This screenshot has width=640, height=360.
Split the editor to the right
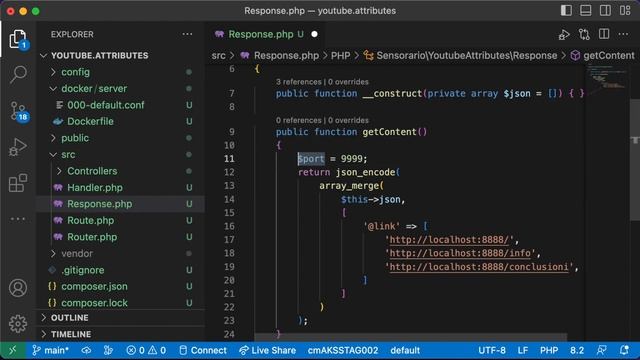(604, 34)
